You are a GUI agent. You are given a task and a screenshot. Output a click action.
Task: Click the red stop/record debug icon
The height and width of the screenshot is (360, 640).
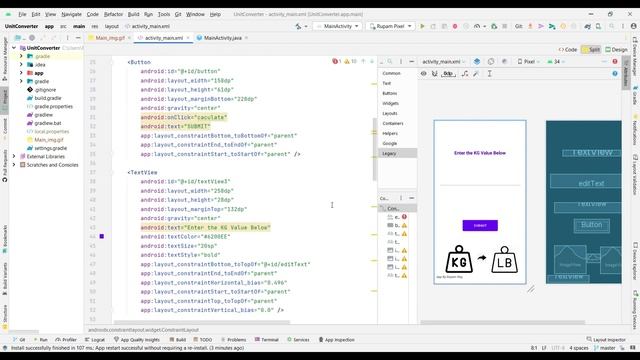pyautogui.click(x=455, y=26)
